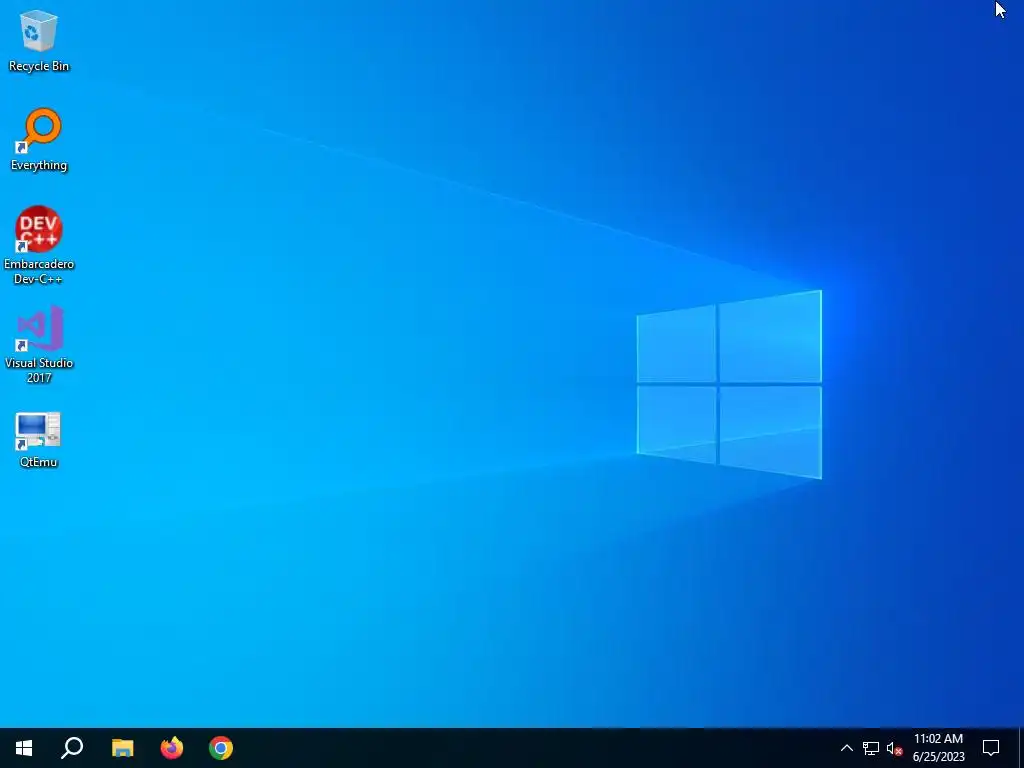1024x768 pixels.
Task: Open the Windows Start menu
Action: coord(24,748)
